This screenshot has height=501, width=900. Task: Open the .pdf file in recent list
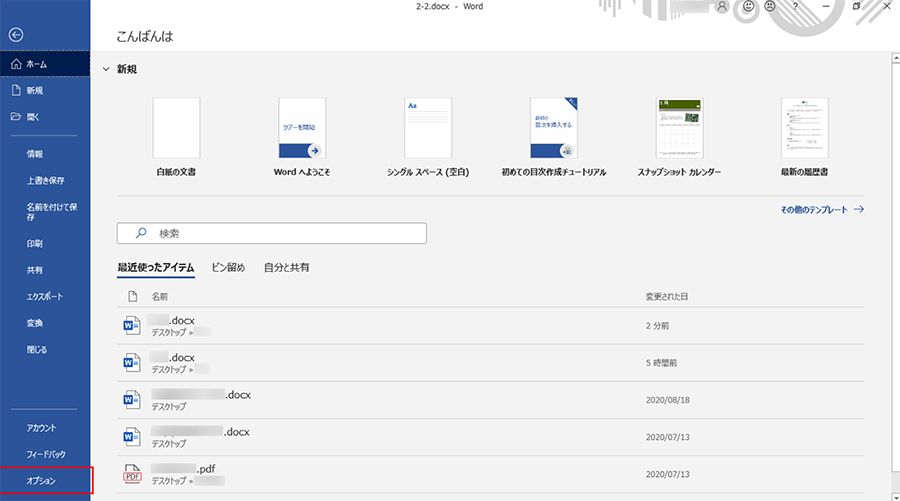click(x=491, y=474)
